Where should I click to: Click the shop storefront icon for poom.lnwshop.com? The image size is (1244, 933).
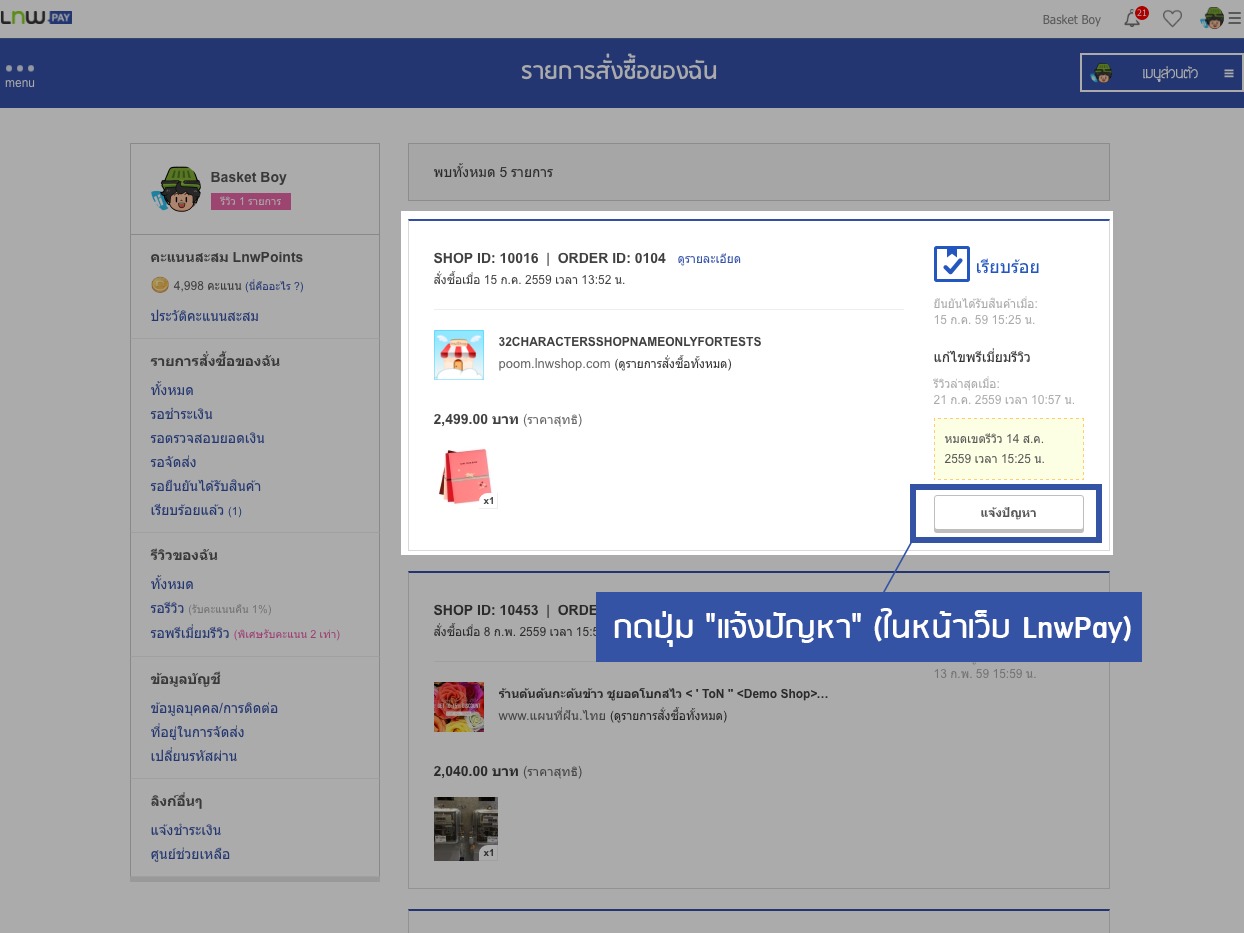(459, 354)
